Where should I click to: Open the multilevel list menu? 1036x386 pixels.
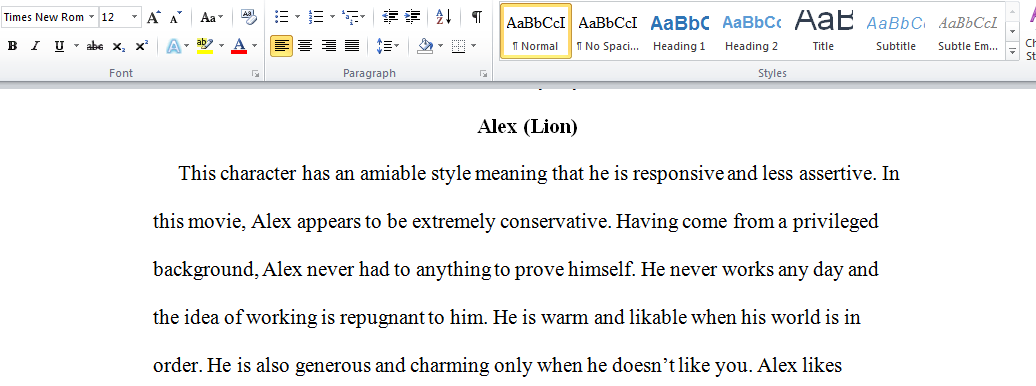[x=353, y=17]
